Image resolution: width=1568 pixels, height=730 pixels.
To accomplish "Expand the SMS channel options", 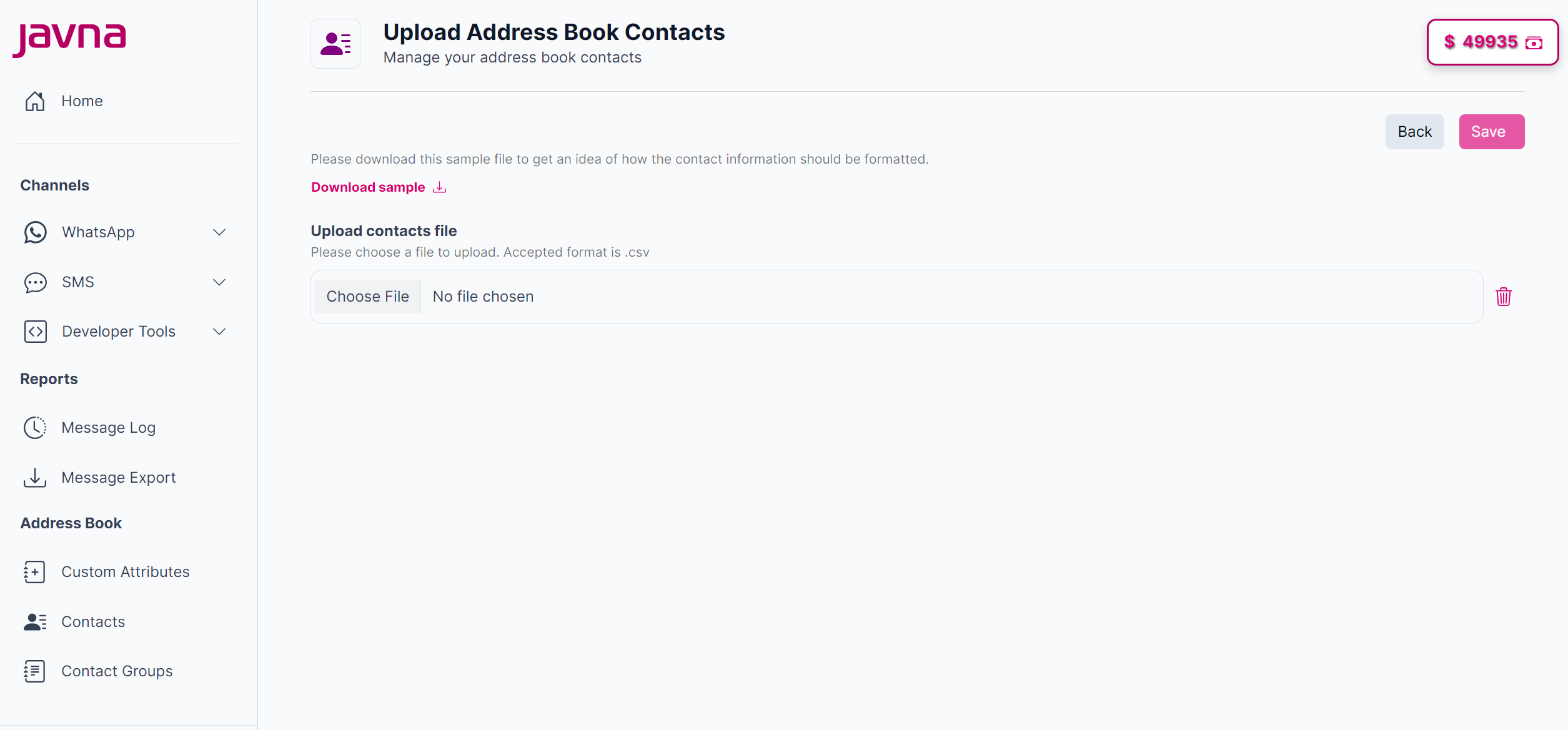I will 219,282.
